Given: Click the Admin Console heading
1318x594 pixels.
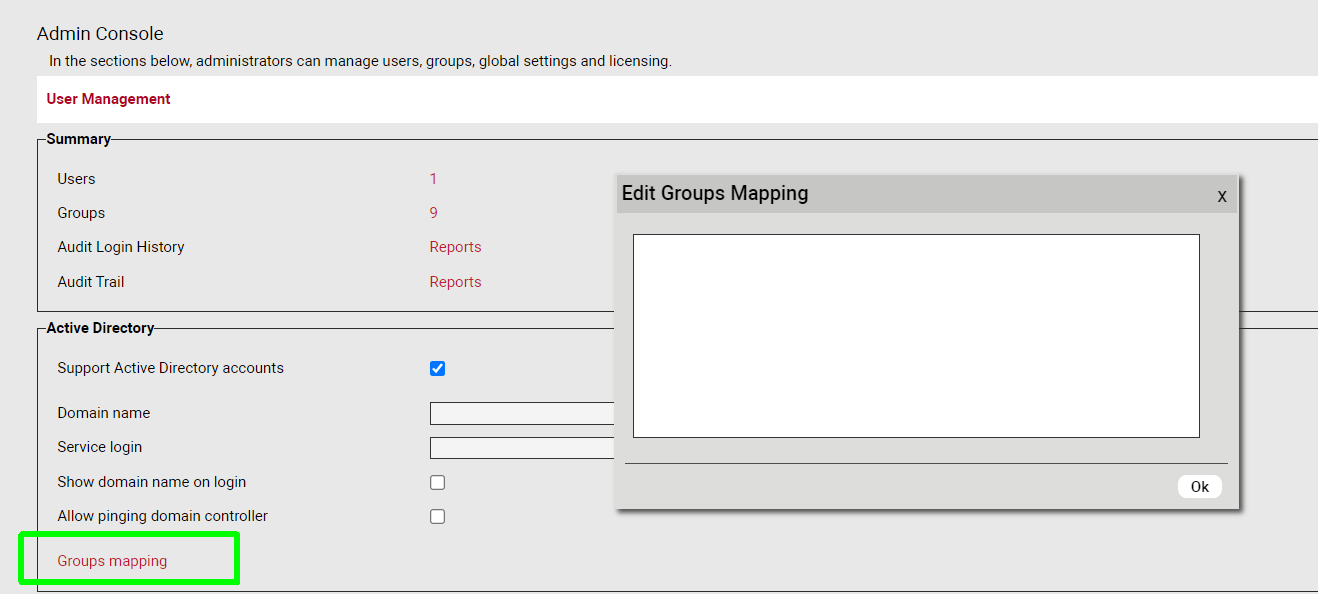Looking at the screenshot, I should click(100, 34).
